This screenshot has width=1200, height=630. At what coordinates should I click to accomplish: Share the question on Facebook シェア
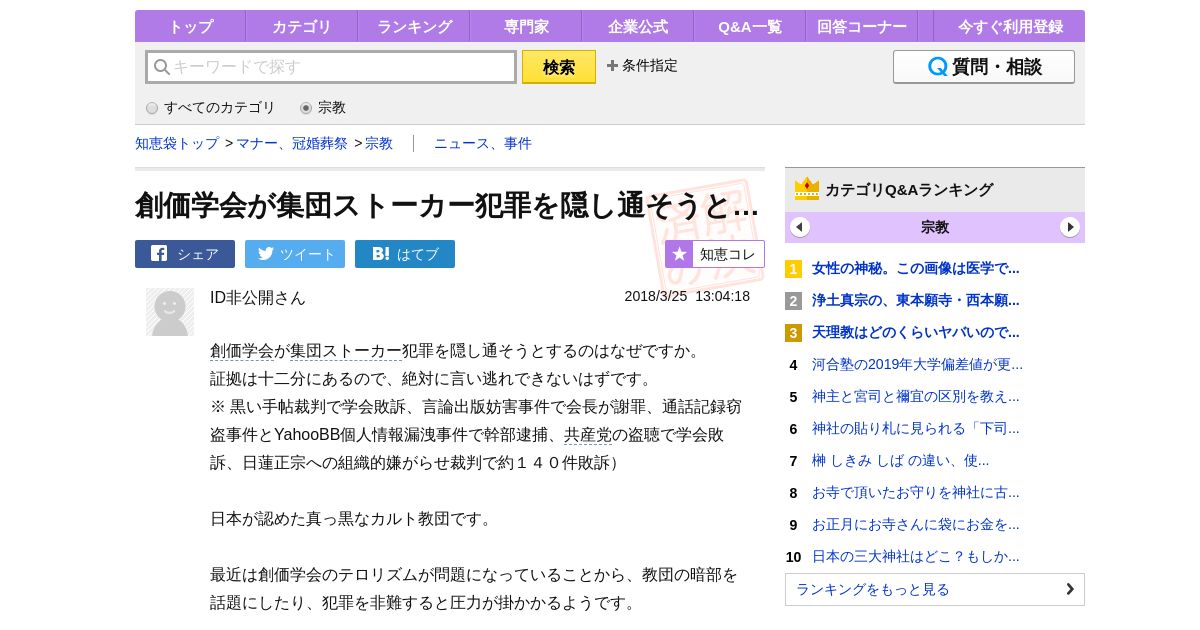[x=185, y=254]
